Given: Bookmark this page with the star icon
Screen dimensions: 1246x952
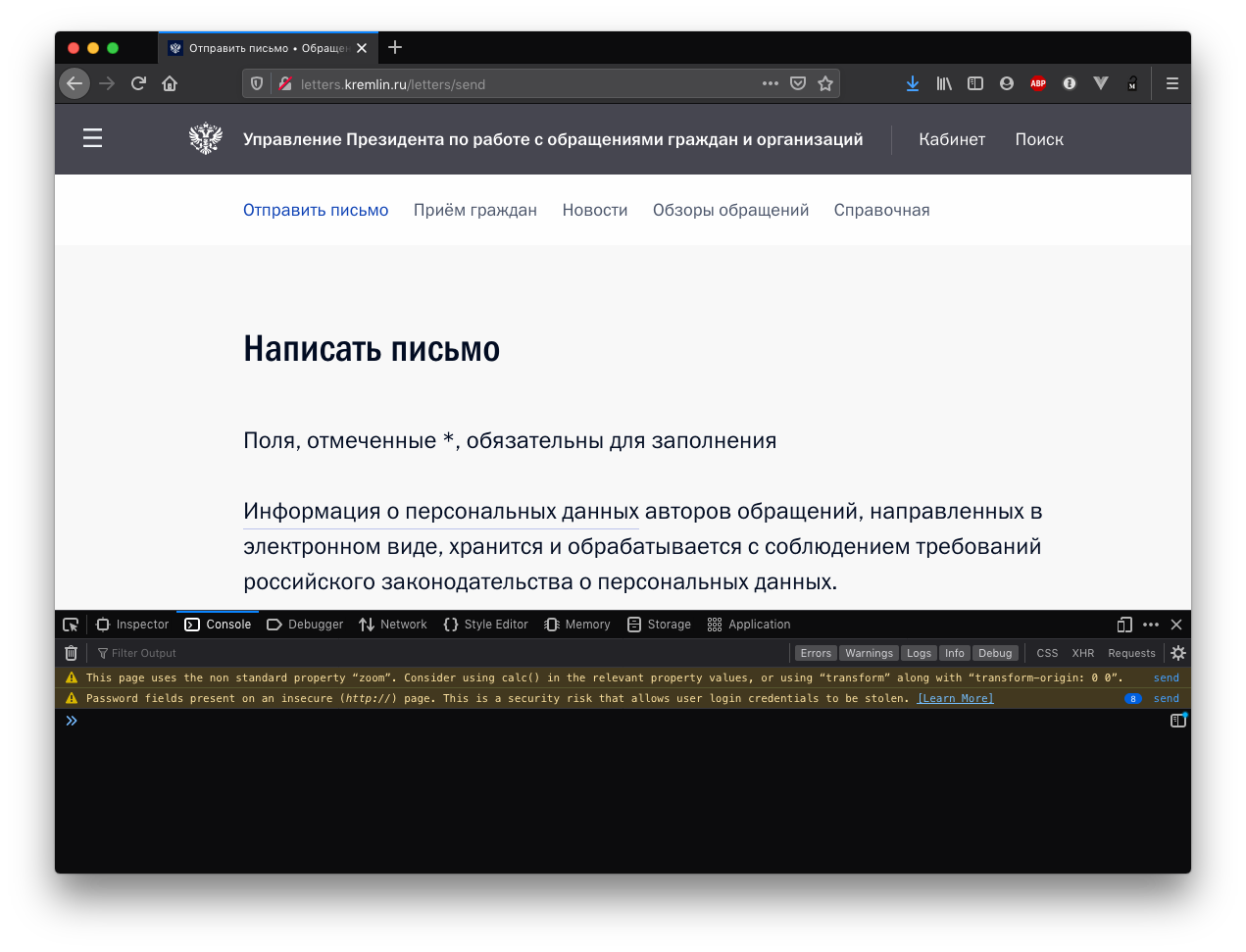Looking at the screenshot, I should [x=825, y=83].
